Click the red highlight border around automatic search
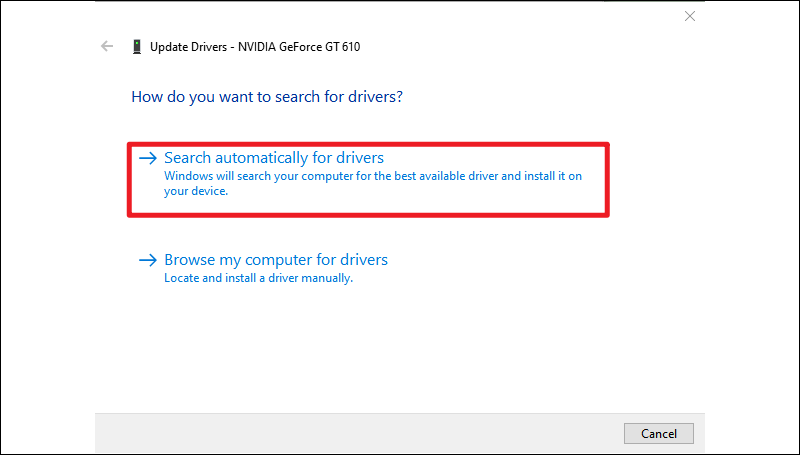This screenshot has height=455, width=800. [368, 144]
